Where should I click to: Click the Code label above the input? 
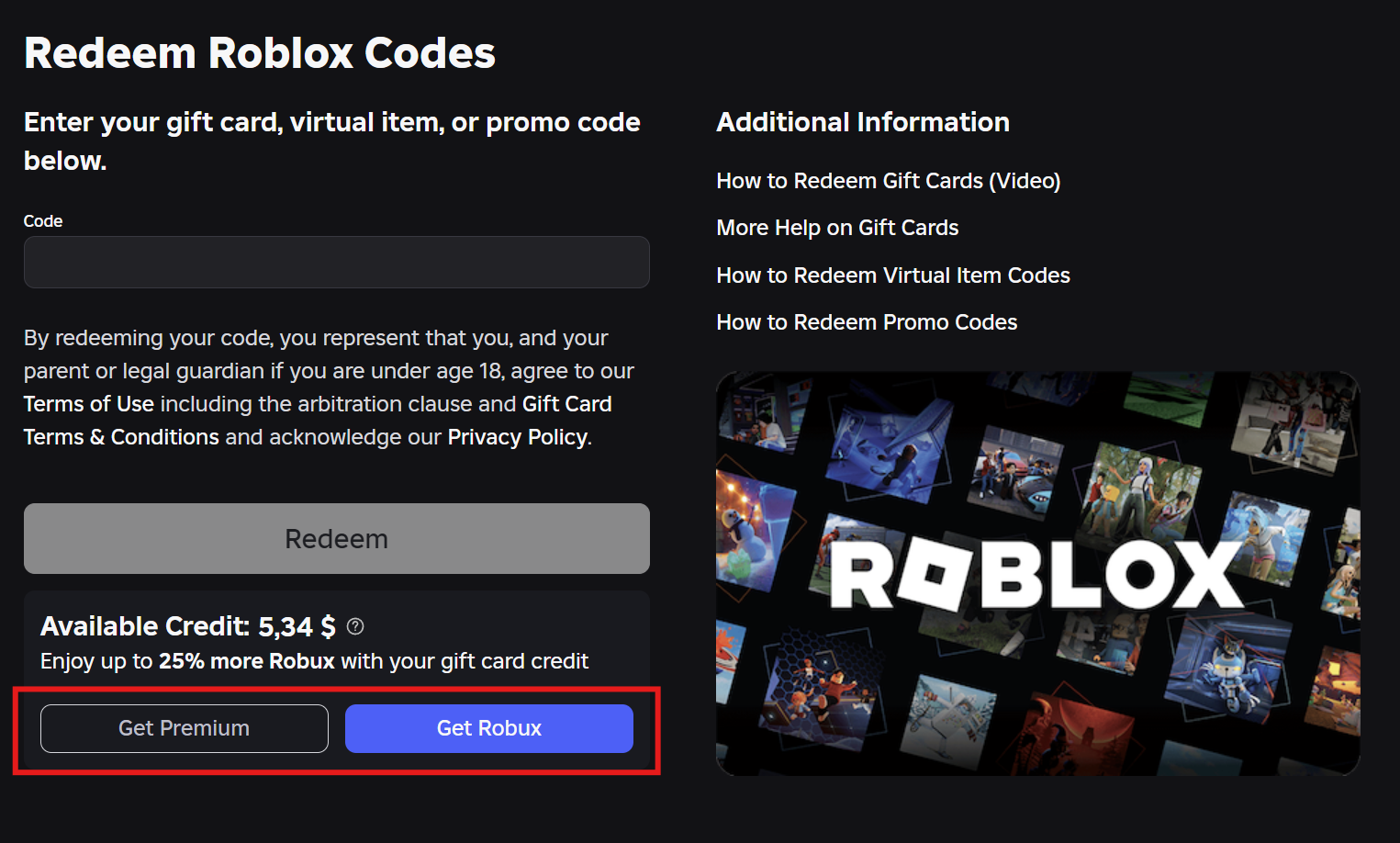[x=43, y=221]
